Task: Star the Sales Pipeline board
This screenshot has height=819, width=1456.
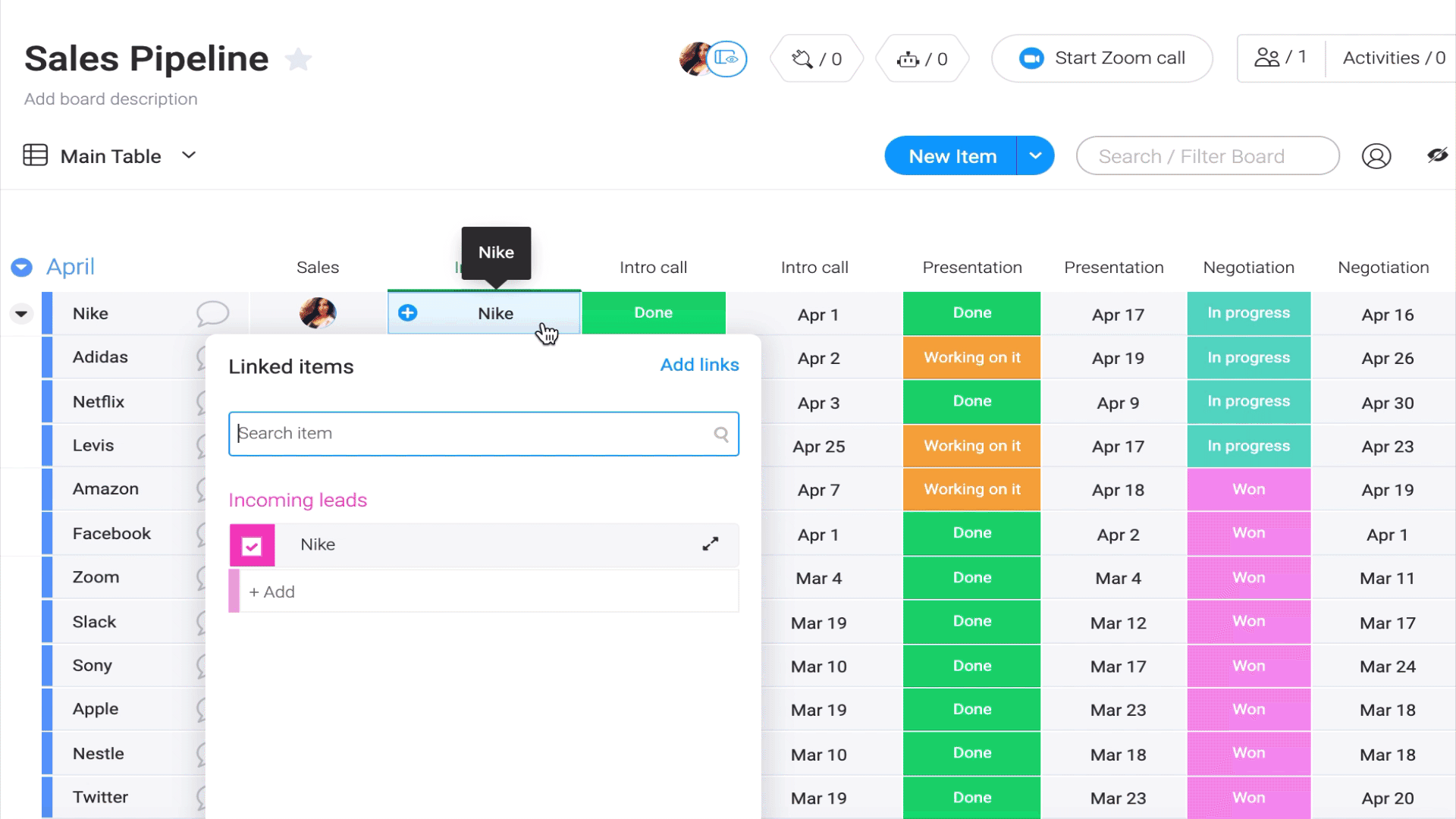Action: coord(298,59)
